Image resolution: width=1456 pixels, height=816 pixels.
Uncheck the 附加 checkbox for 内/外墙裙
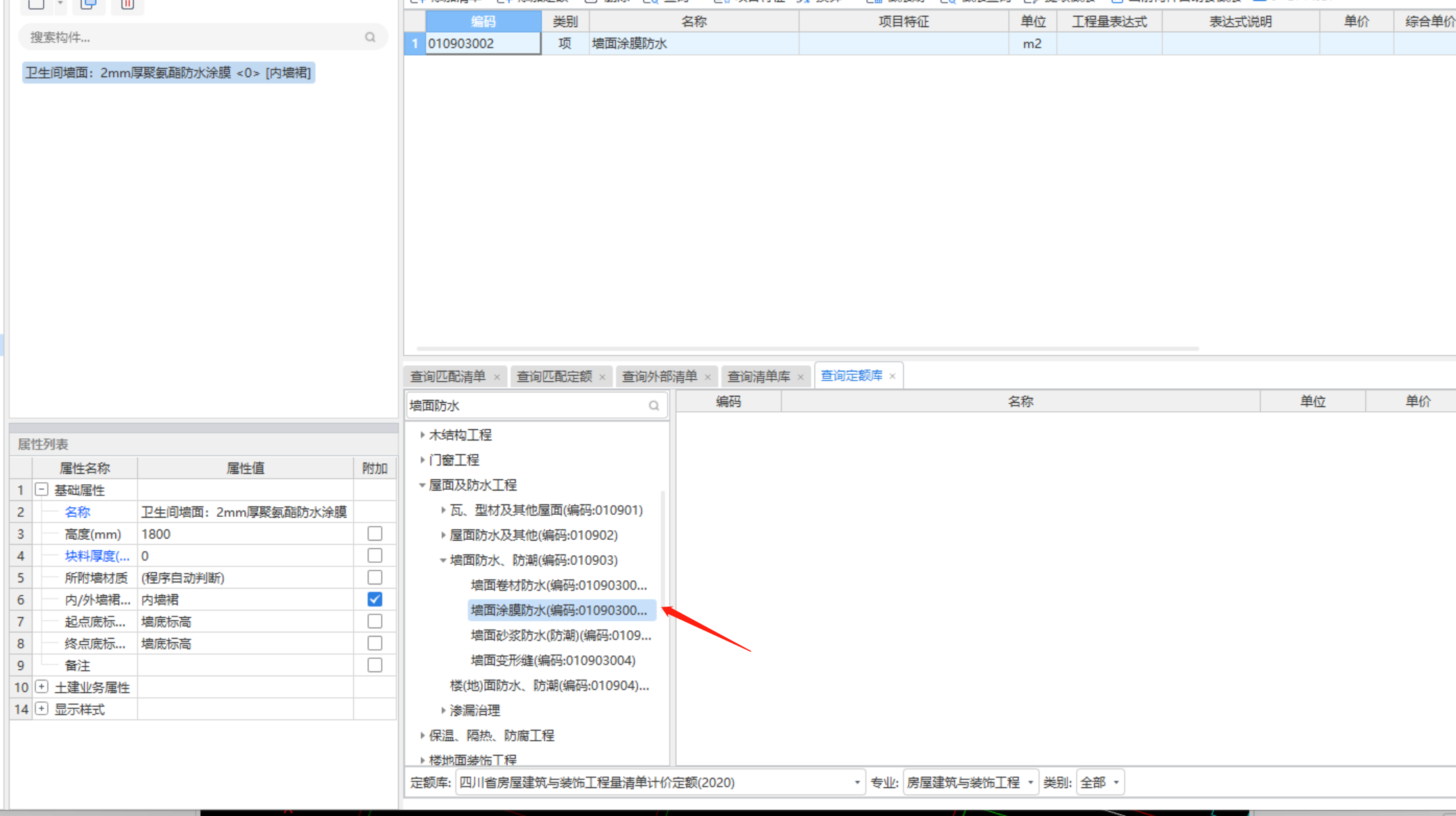[375, 599]
